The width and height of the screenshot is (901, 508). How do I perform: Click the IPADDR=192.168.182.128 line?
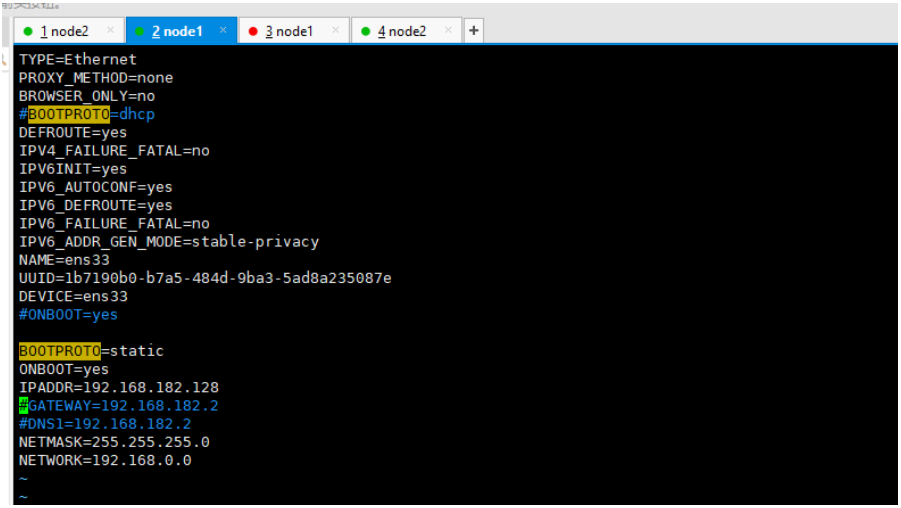point(118,388)
